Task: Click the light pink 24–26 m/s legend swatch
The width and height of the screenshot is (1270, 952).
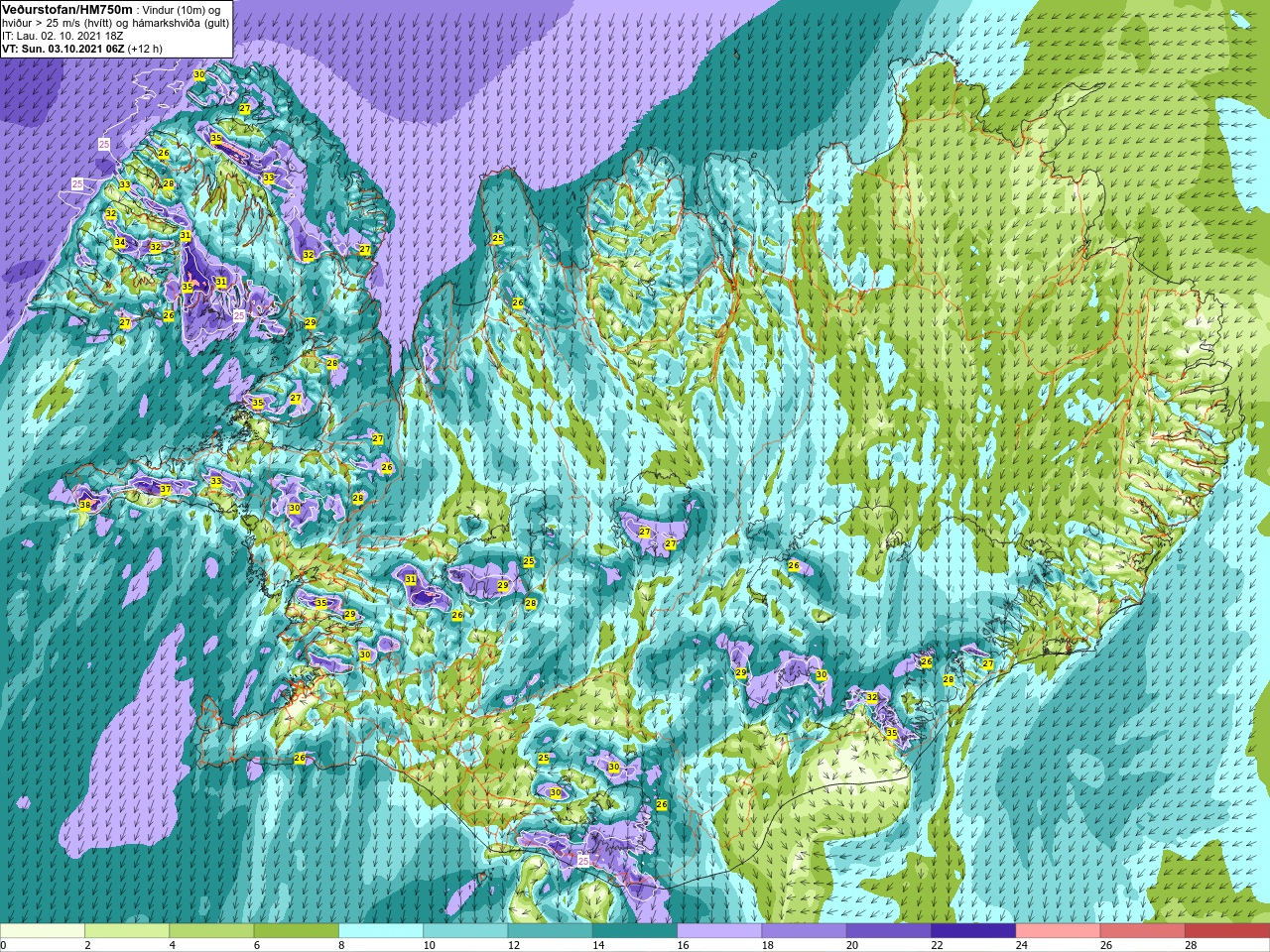Action: 1058,931
